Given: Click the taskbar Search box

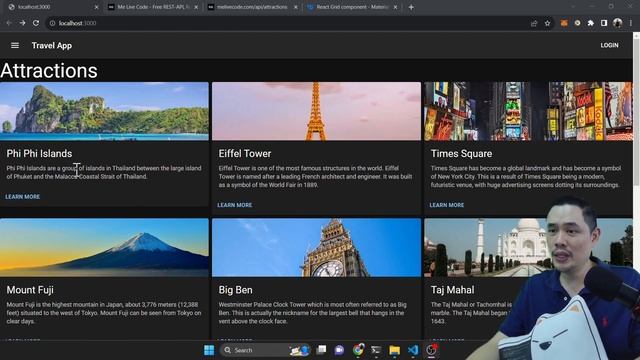Looking at the screenshot, I should (264, 350).
